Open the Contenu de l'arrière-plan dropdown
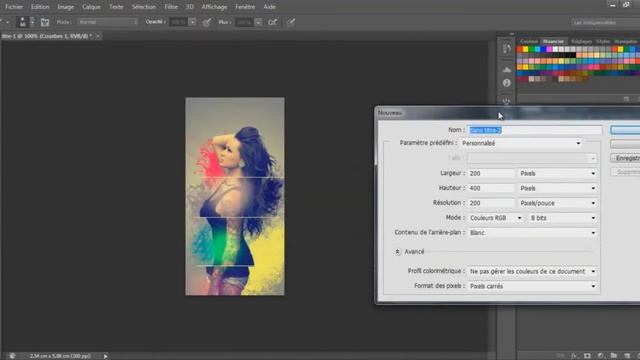This screenshot has width=640, height=360. coord(532,233)
